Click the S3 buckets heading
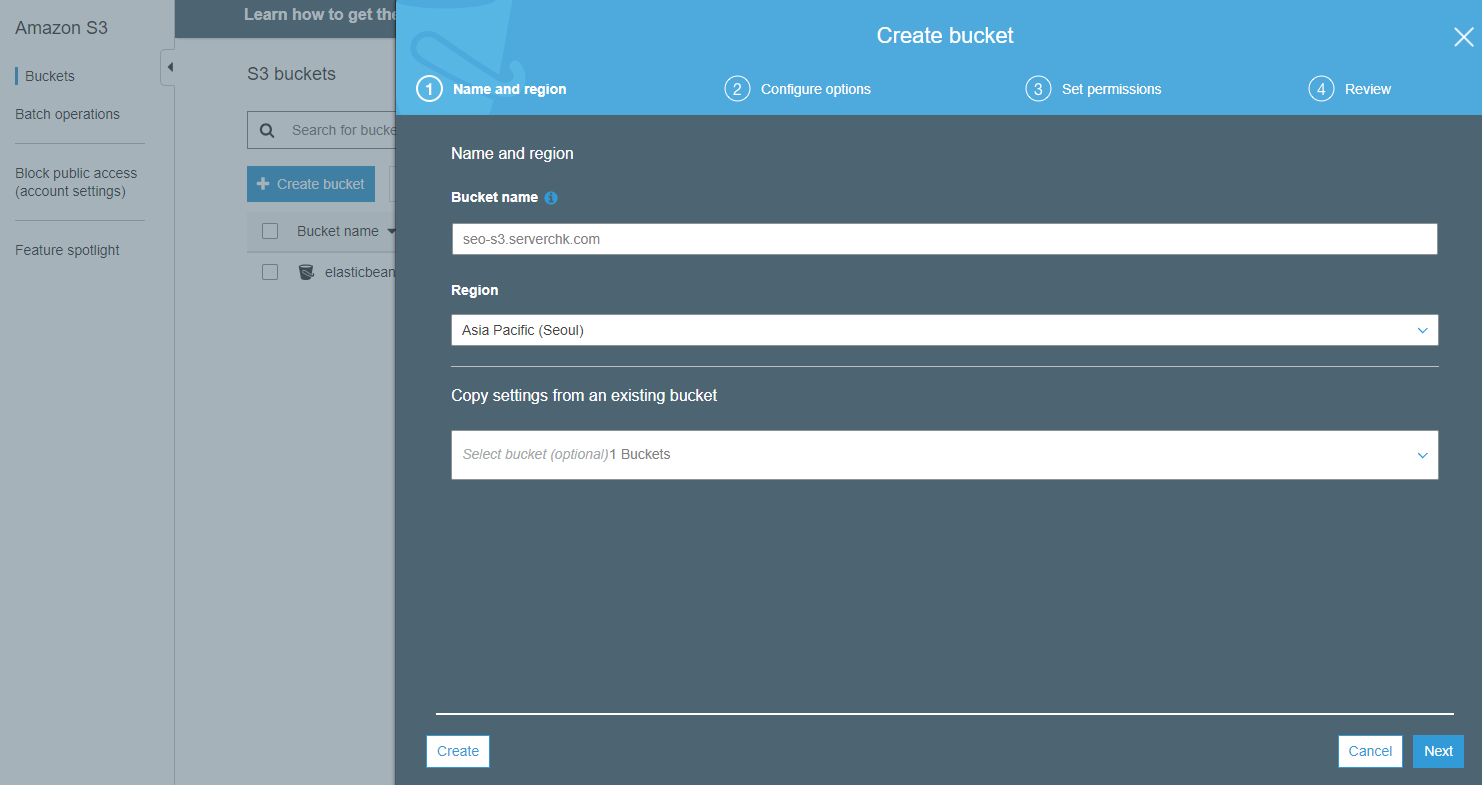The height and width of the screenshot is (785, 1482). click(x=291, y=74)
